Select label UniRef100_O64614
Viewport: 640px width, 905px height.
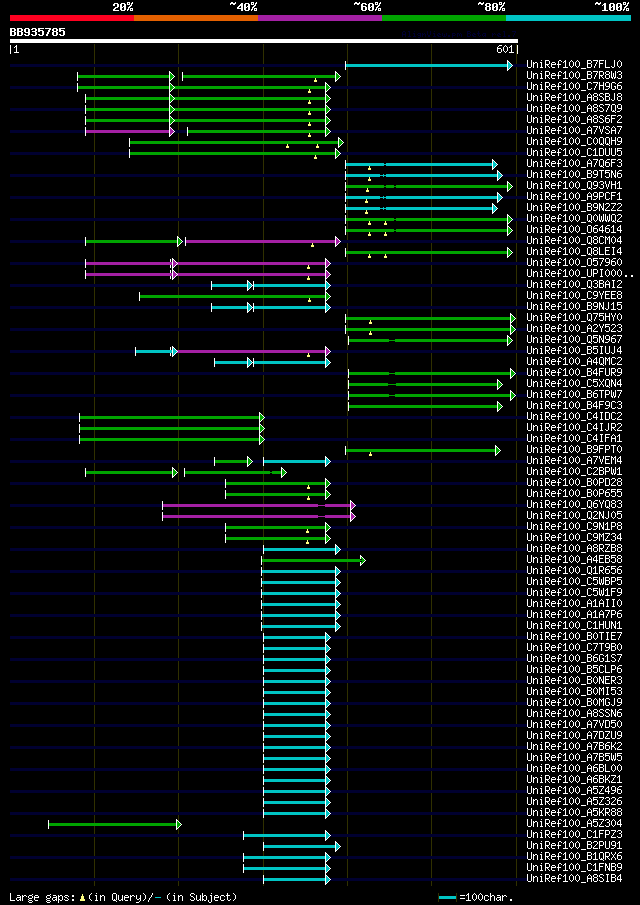click(574, 230)
